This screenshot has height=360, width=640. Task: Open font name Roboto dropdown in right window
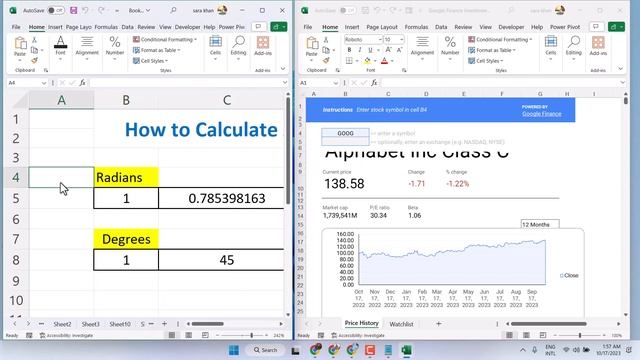pyautogui.click(x=380, y=39)
